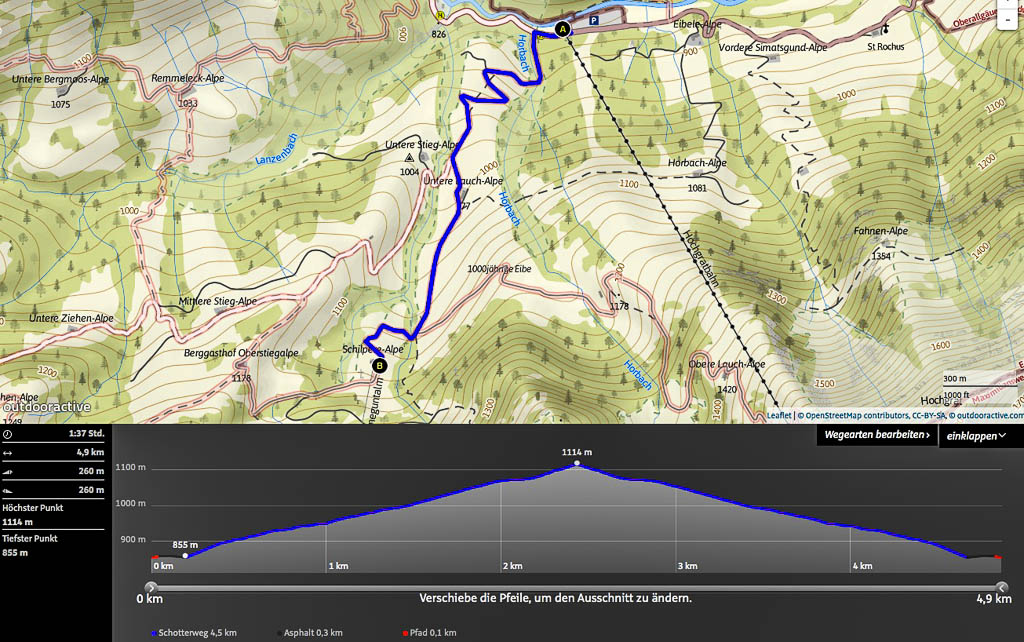The width and height of the screenshot is (1024, 642).
Task: Click the right range slider handle
Action: 1002,588
